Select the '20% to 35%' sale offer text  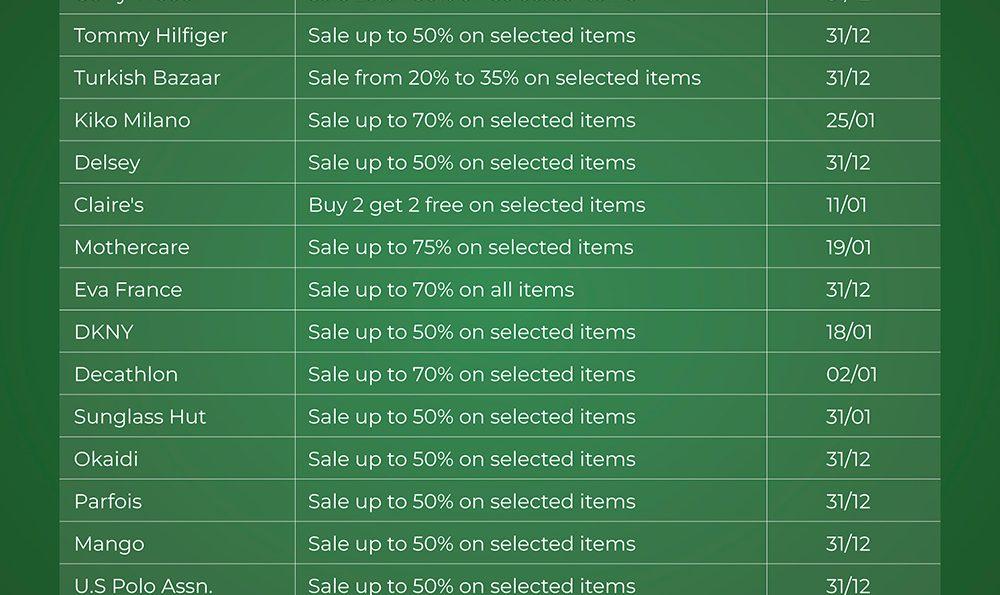click(x=504, y=78)
